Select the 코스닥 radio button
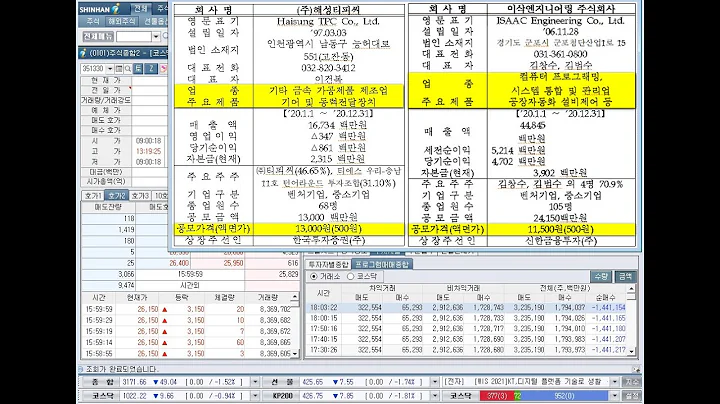This screenshot has width=720, height=404. tap(351, 276)
